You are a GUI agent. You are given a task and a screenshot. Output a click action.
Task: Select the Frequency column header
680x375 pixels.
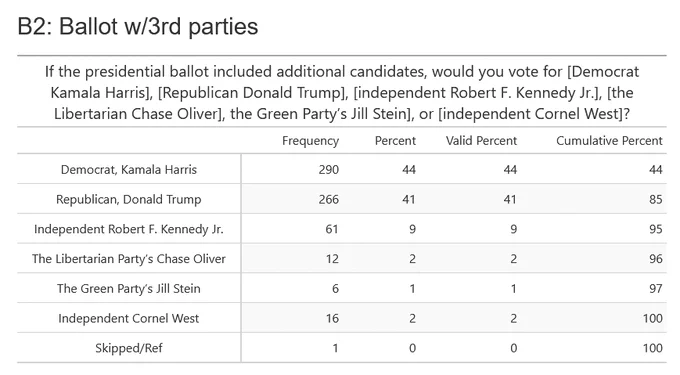tap(310, 141)
